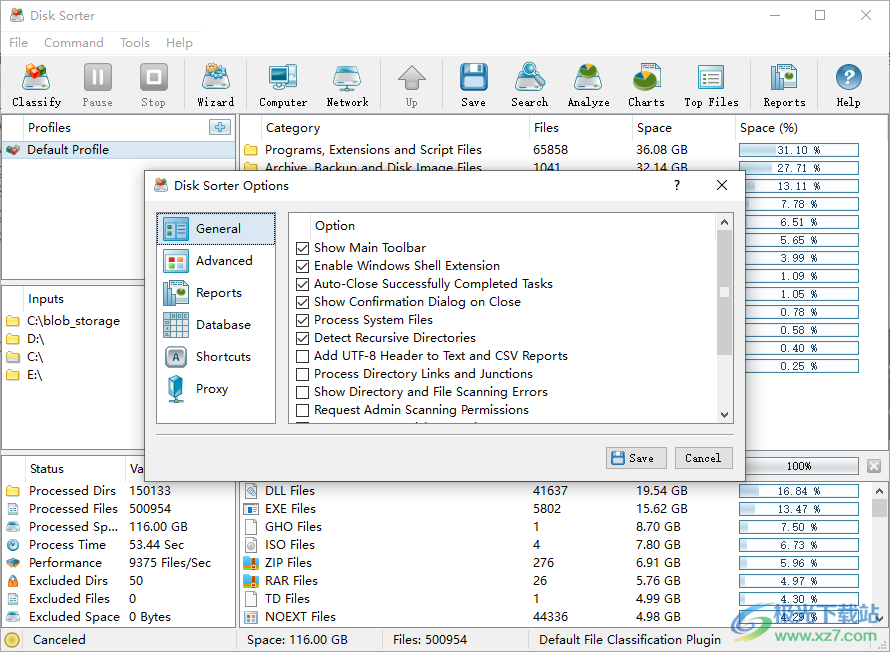Image resolution: width=890 pixels, height=652 pixels.
Task: Open the Help menu
Action: click(x=179, y=43)
